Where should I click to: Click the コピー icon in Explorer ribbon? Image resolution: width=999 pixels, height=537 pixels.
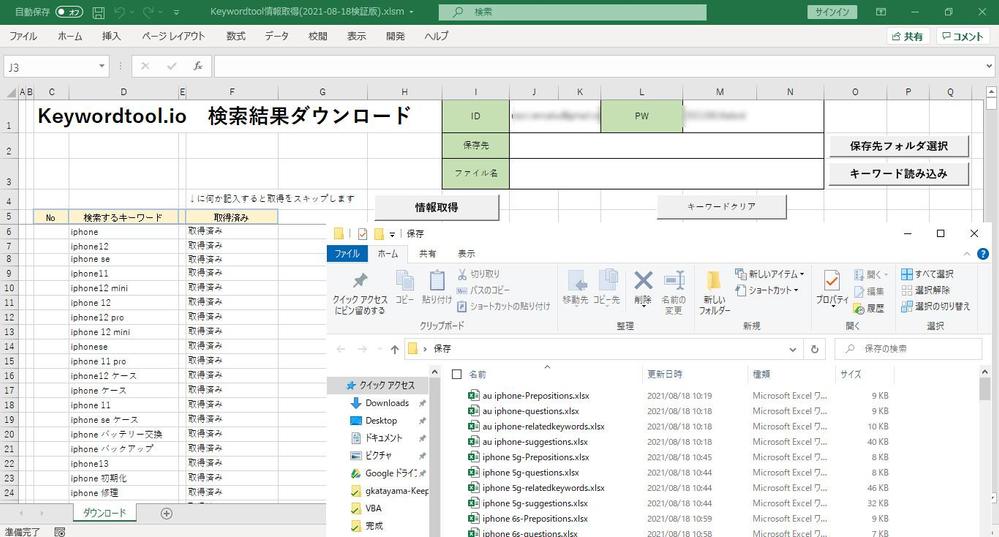[405, 281]
